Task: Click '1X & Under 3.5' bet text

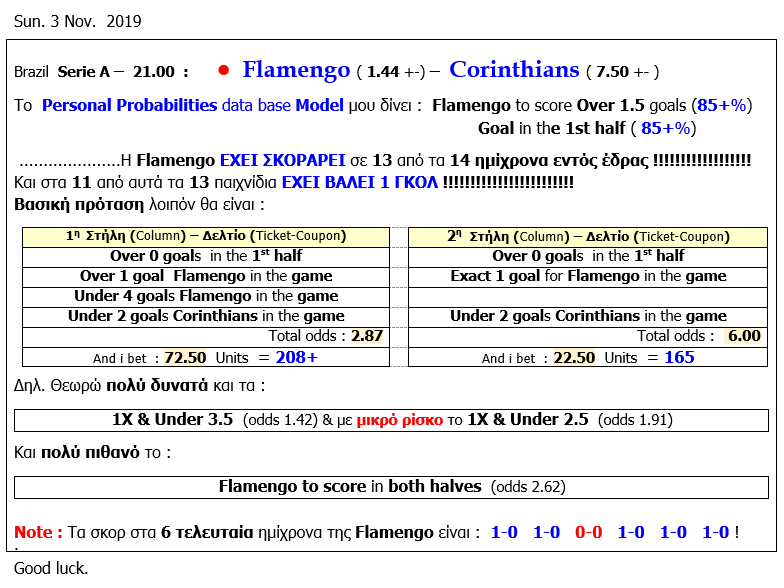Action: tap(172, 420)
